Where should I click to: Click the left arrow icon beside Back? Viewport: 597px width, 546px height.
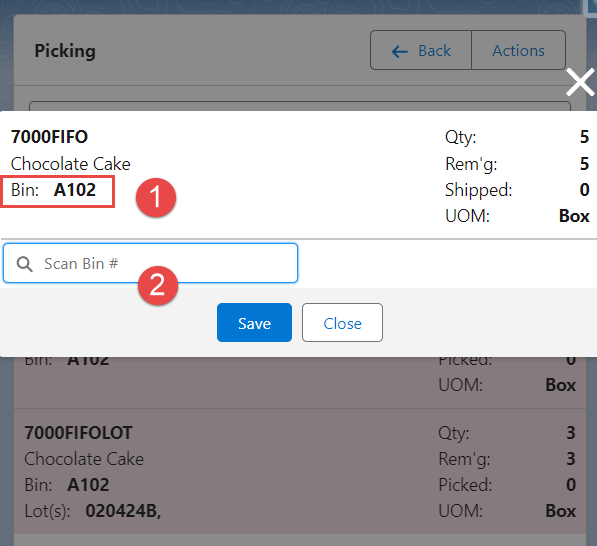400,51
